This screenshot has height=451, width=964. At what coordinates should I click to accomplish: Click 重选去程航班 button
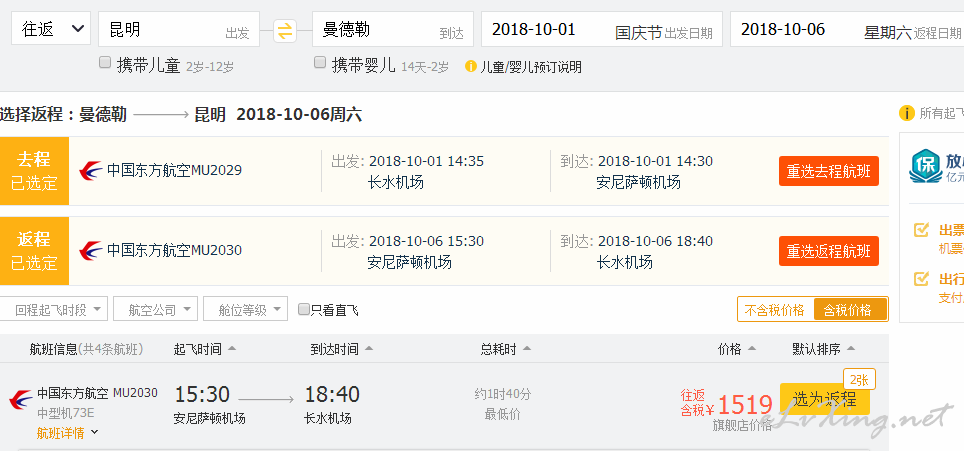coord(829,171)
